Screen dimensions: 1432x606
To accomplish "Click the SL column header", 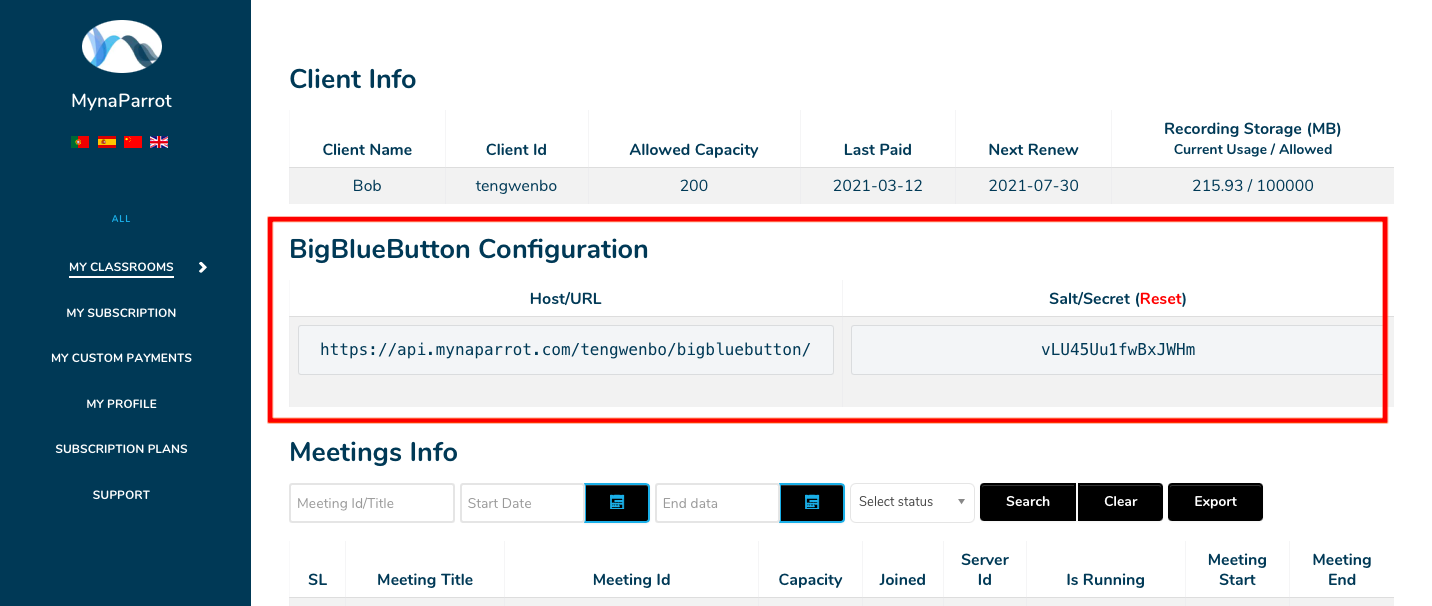I will [317, 580].
